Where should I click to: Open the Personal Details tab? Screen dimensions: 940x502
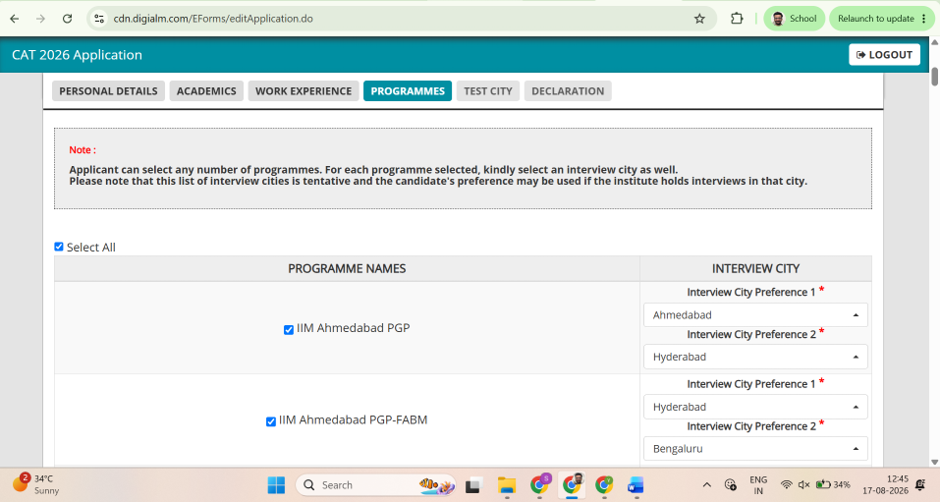[x=109, y=91]
